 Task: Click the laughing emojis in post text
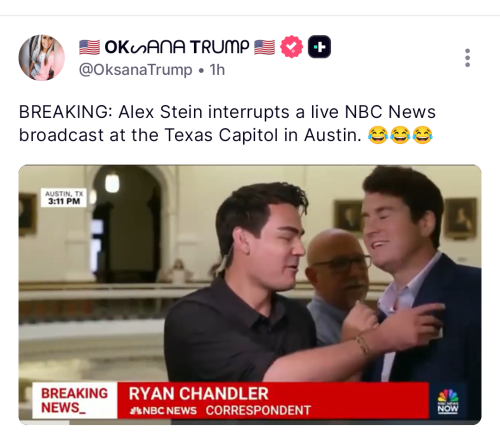400,135
